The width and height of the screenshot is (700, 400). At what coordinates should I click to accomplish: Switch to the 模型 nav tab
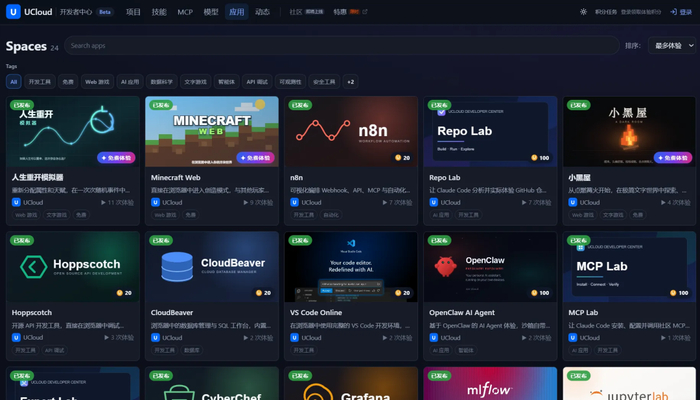point(211,12)
